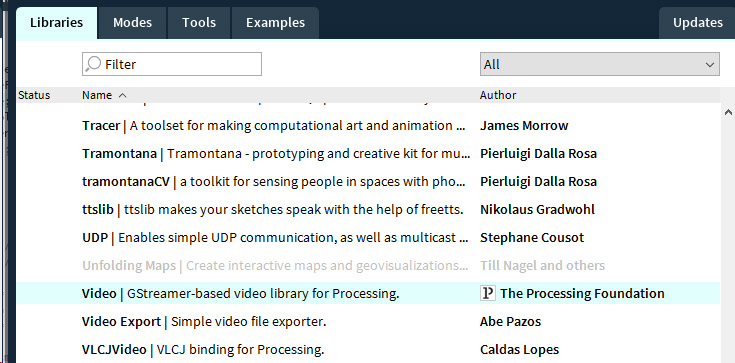Select the UDP library row
Image resolution: width=735 pixels, height=363 pixels.
[368, 237]
